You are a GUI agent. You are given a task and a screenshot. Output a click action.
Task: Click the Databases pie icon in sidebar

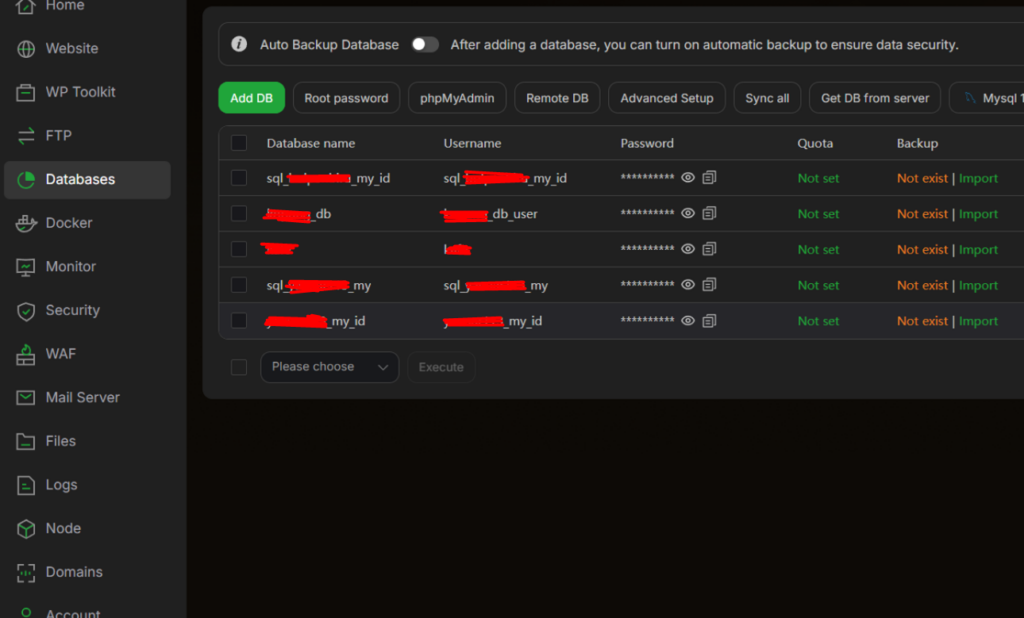pyautogui.click(x=25, y=180)
